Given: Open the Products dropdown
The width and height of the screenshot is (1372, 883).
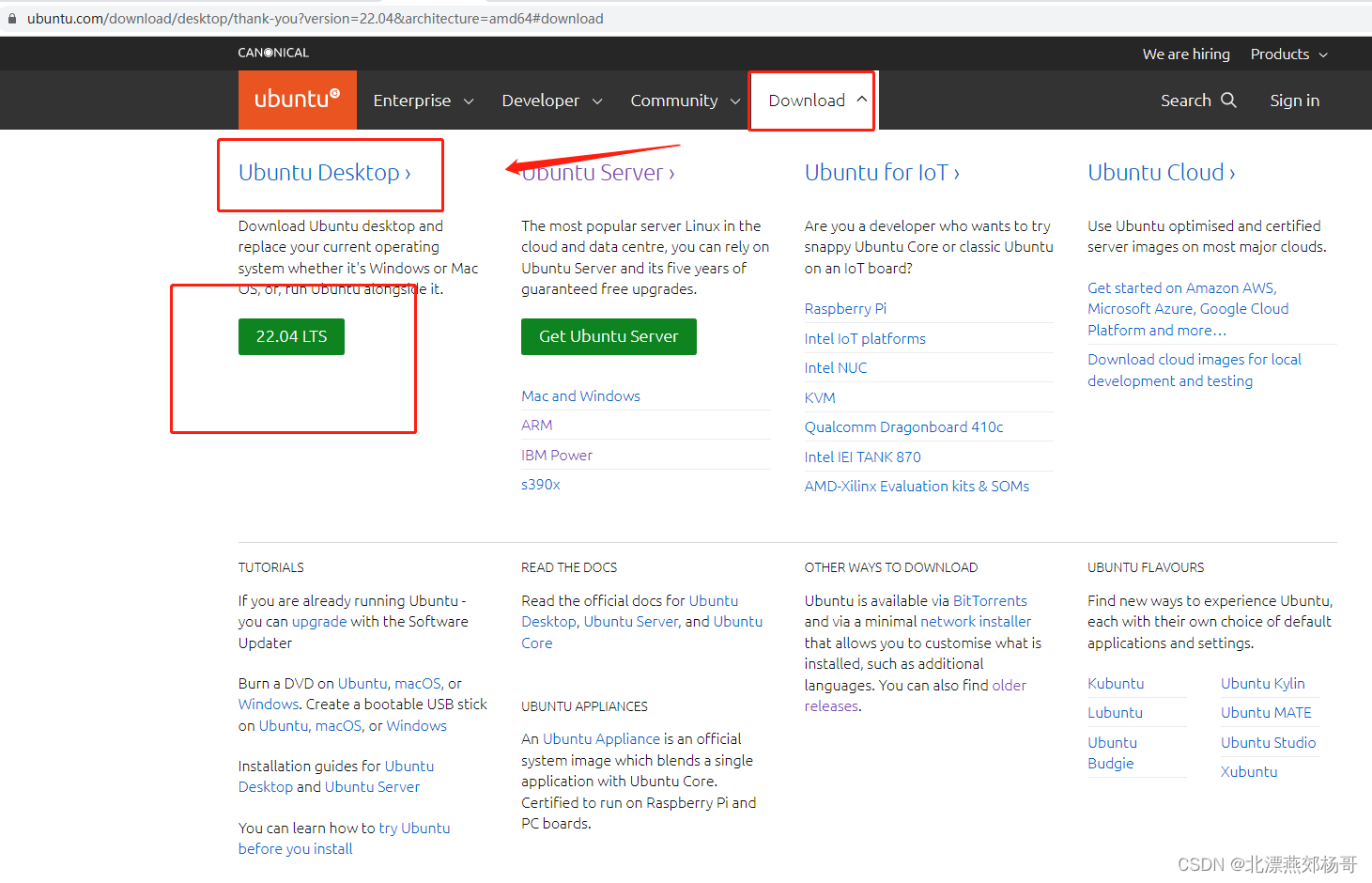Looking at the screenshot, I should (1289, 54).
